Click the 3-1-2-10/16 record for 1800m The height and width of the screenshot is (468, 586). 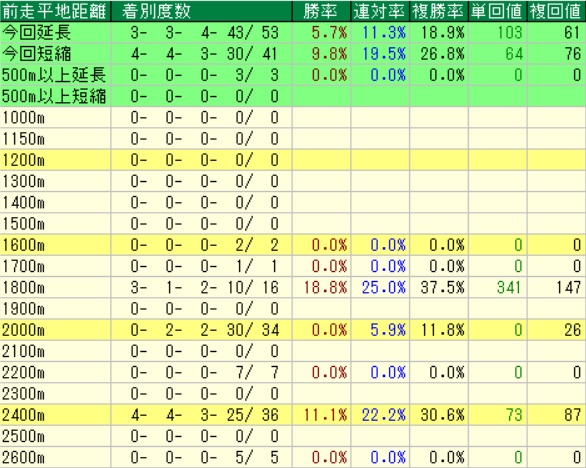(x=205, y=287)
